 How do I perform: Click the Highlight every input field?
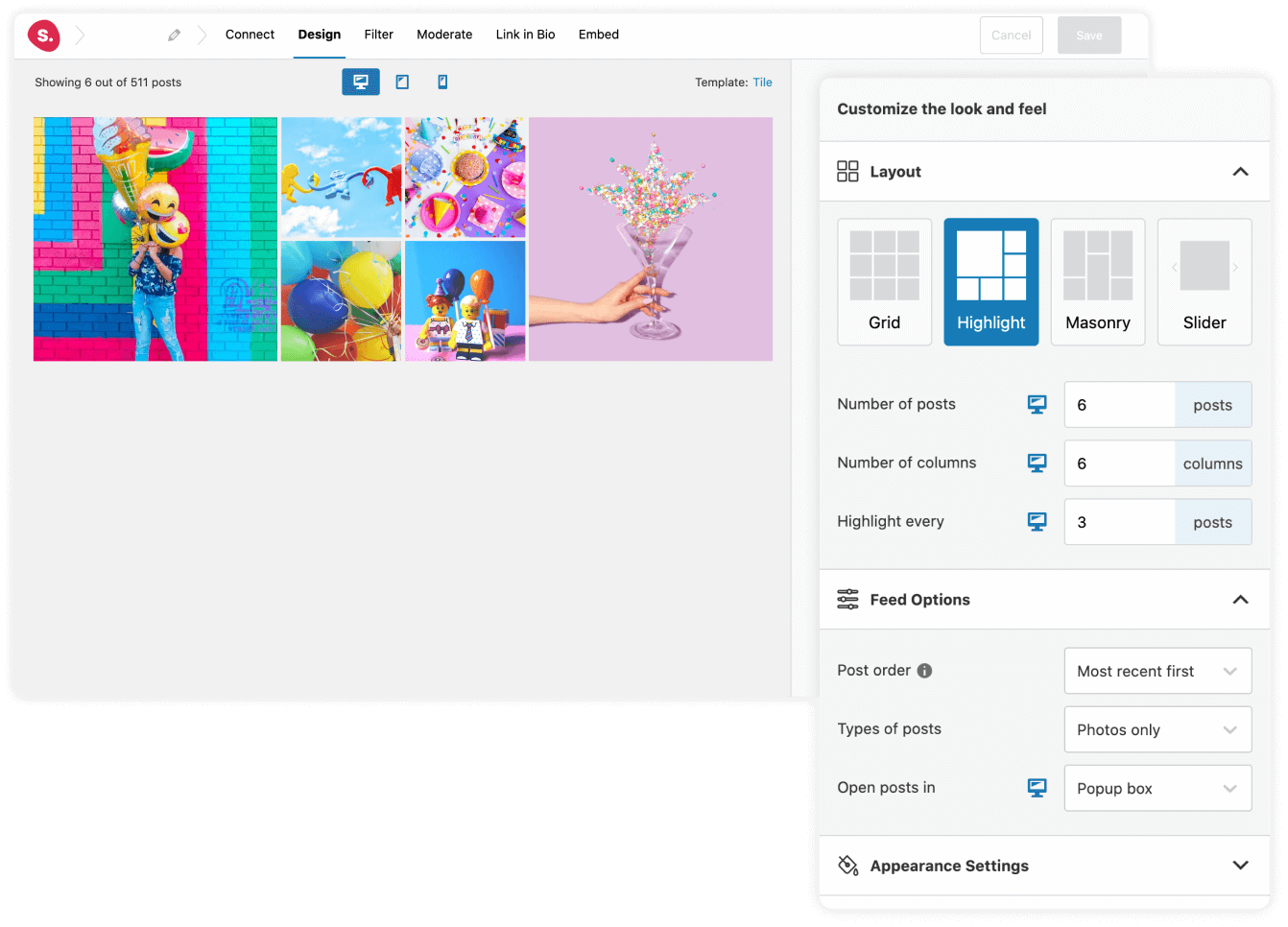tap(1120, 522)
